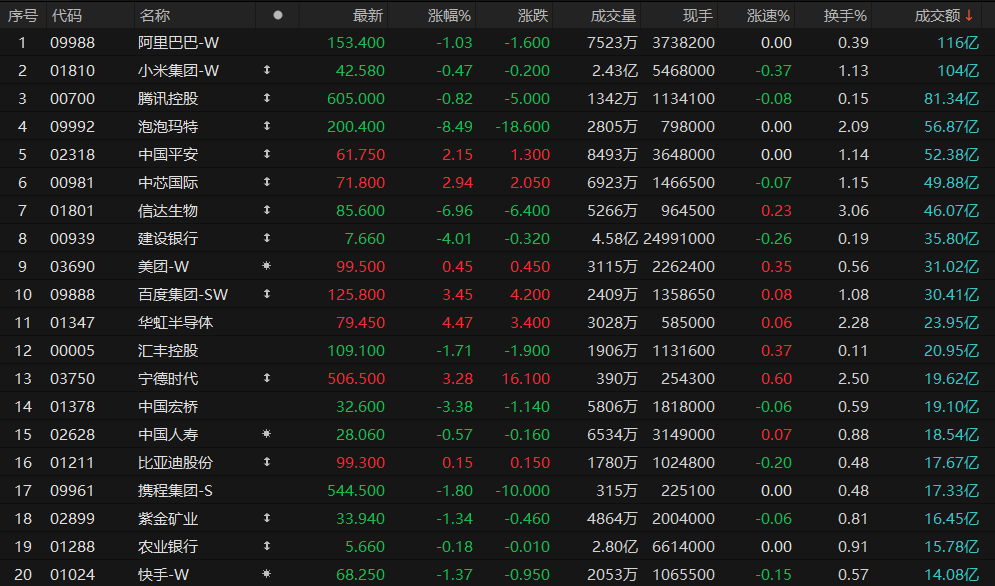Click the marker icon in the 农业银行 row
The width and height of the screenshot is (995, 586).
point(267,546)
